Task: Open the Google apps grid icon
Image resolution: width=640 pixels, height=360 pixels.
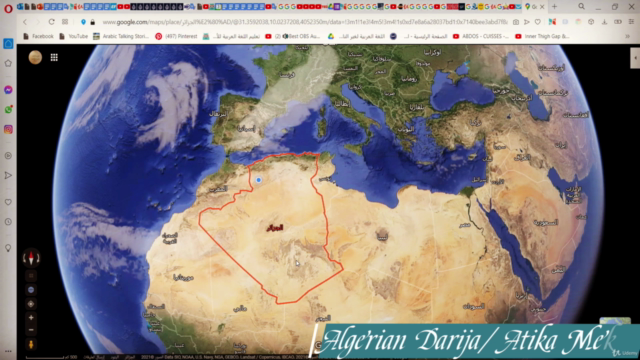Action: pos(54,57)
